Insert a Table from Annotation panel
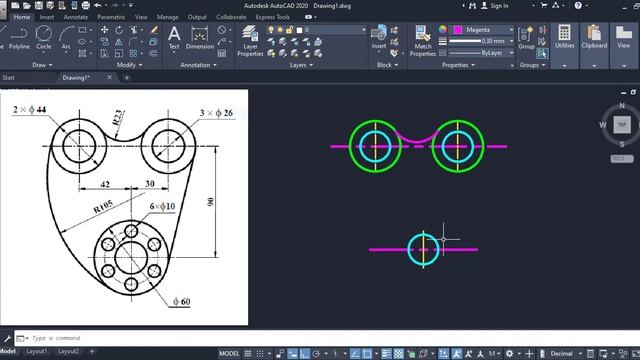Image resolution: width=640 pixels, height=360 pixels. click(222, 53)
